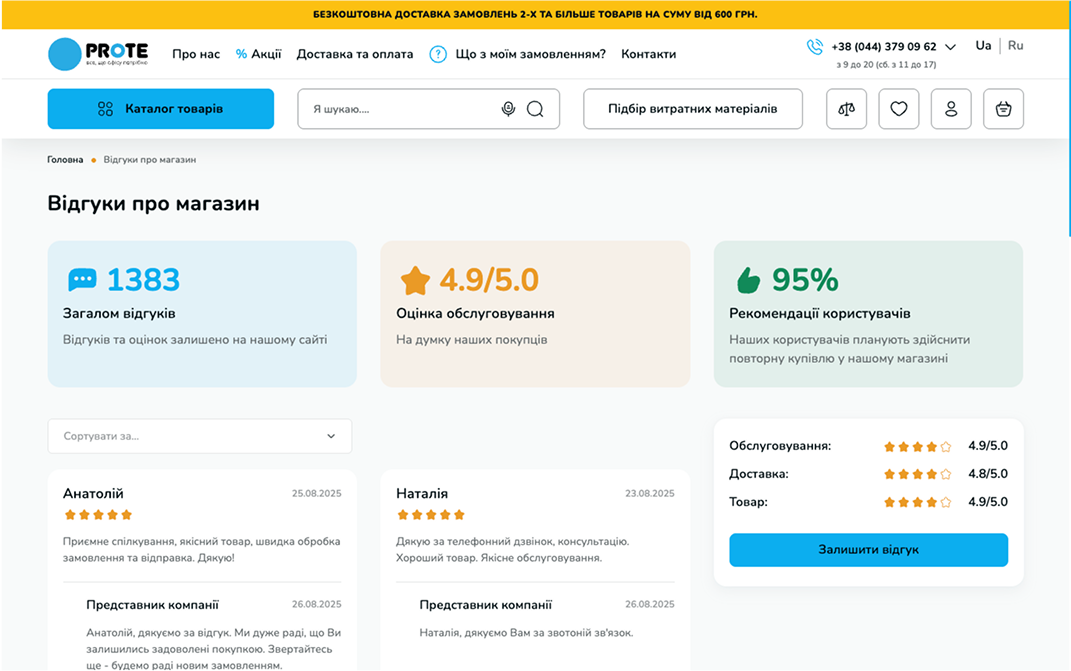The height and width of the screenshot is (671, 1071).
Task: Click the 'Залишити відгук' button
Action: coord(868,550)
